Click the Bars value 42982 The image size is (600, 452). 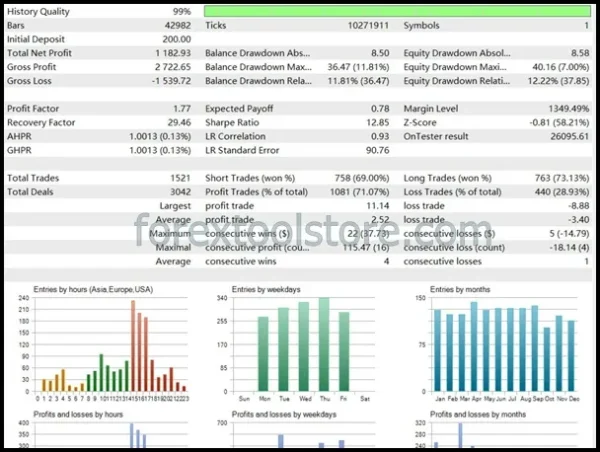pos(178,25)
